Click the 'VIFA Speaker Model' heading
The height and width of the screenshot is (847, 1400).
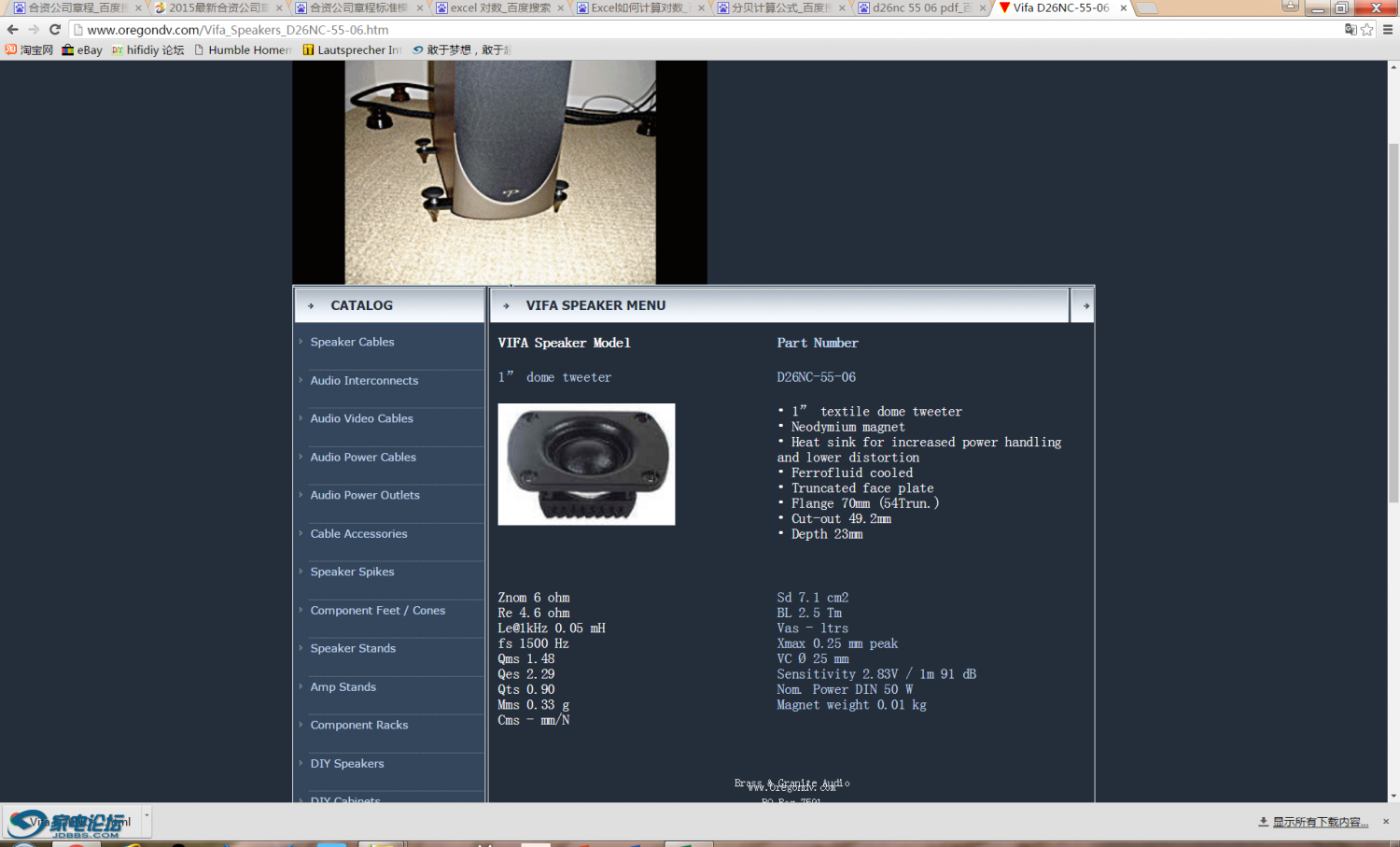click(564, 343)
